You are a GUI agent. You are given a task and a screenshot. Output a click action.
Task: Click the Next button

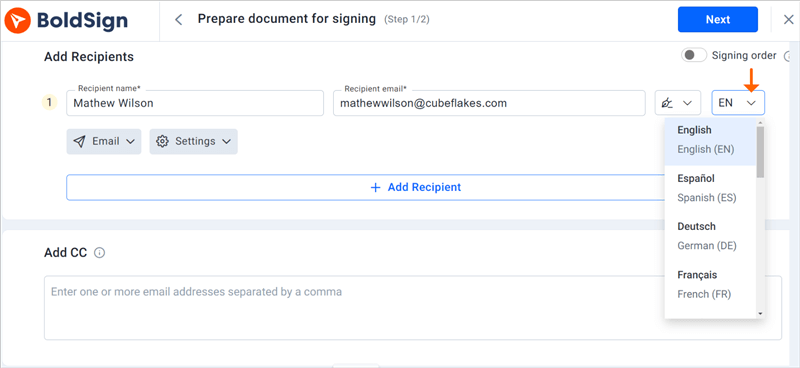point(718,19)
